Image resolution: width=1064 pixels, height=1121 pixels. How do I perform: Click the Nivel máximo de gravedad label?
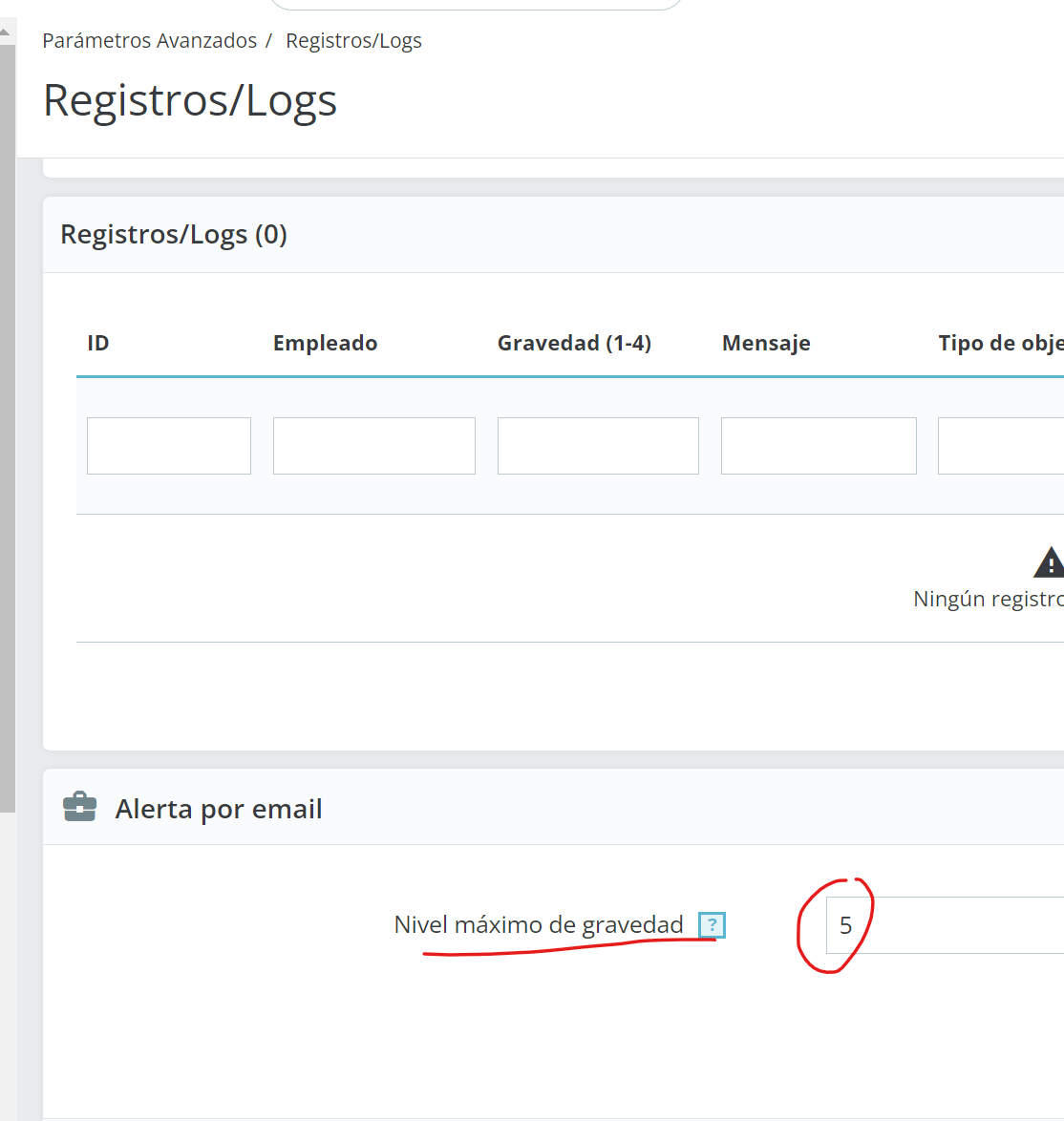coord(539,925)
